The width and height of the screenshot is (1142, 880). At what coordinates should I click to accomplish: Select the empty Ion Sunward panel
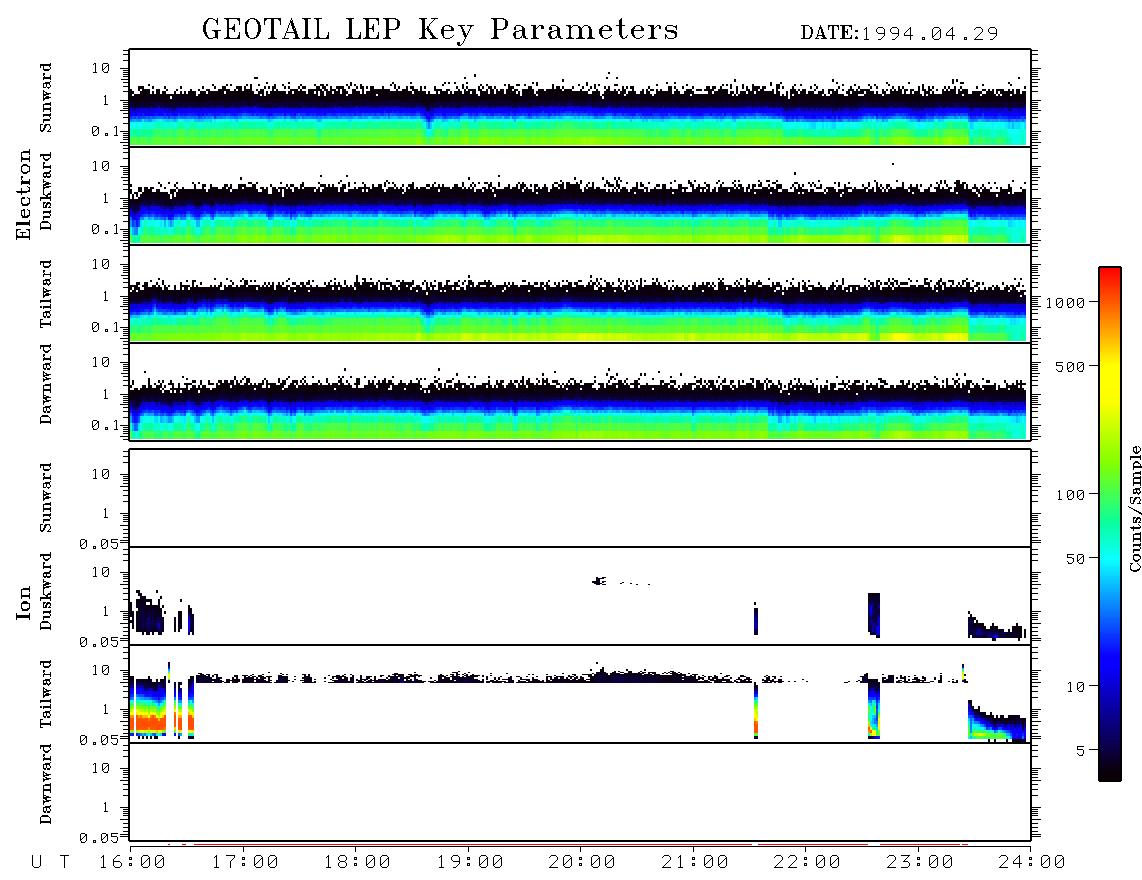tap(579, 498)
